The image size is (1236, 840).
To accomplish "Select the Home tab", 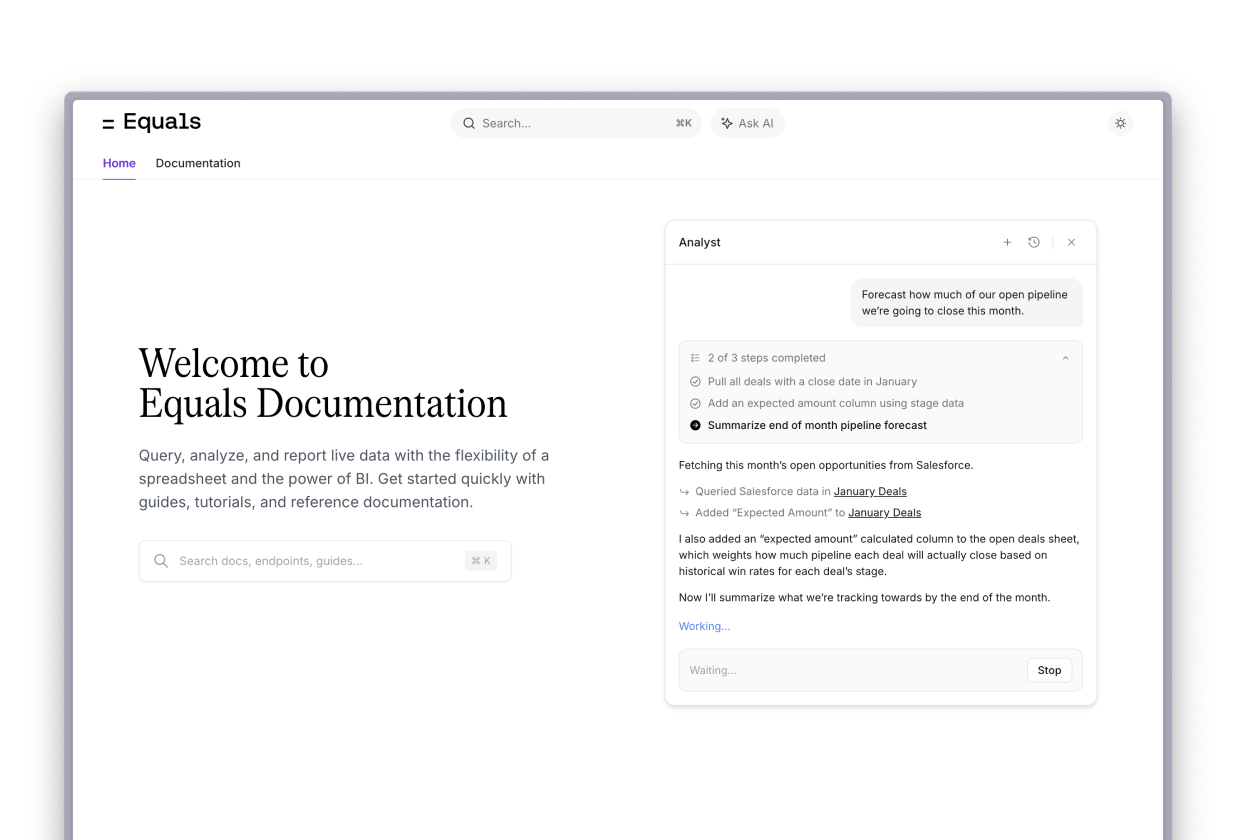I will tap(119, 163).
